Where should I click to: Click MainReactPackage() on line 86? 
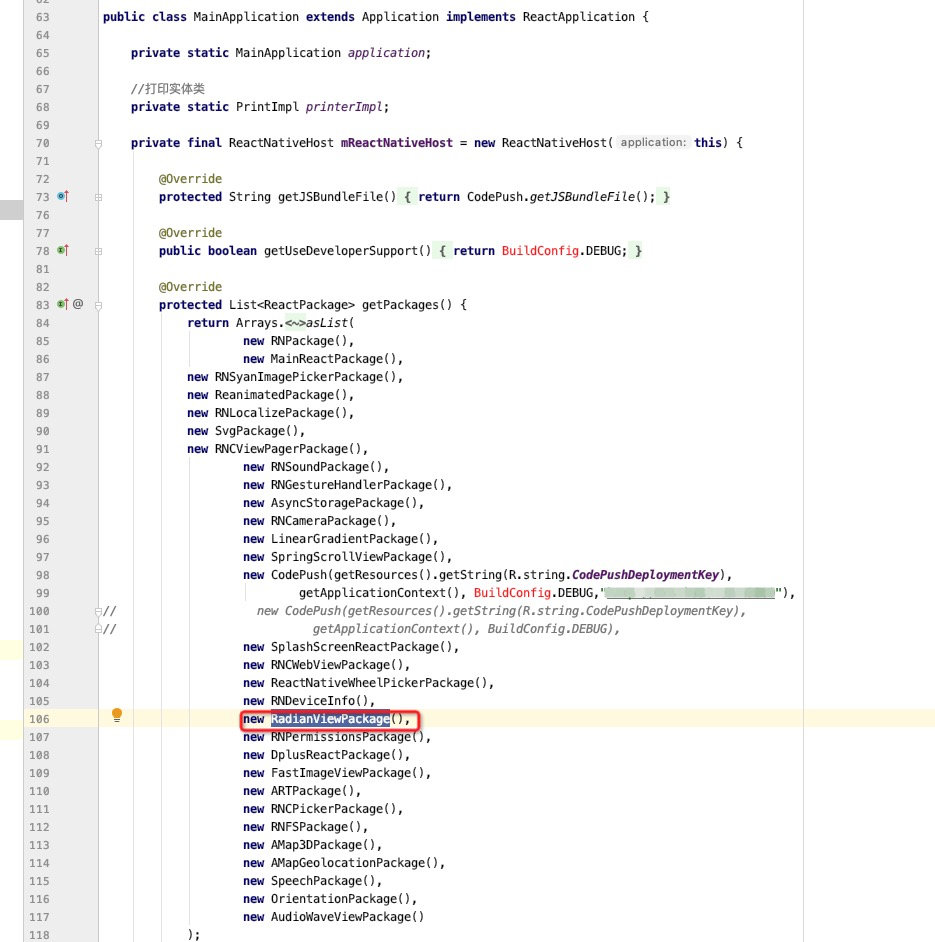pos(333,359)
